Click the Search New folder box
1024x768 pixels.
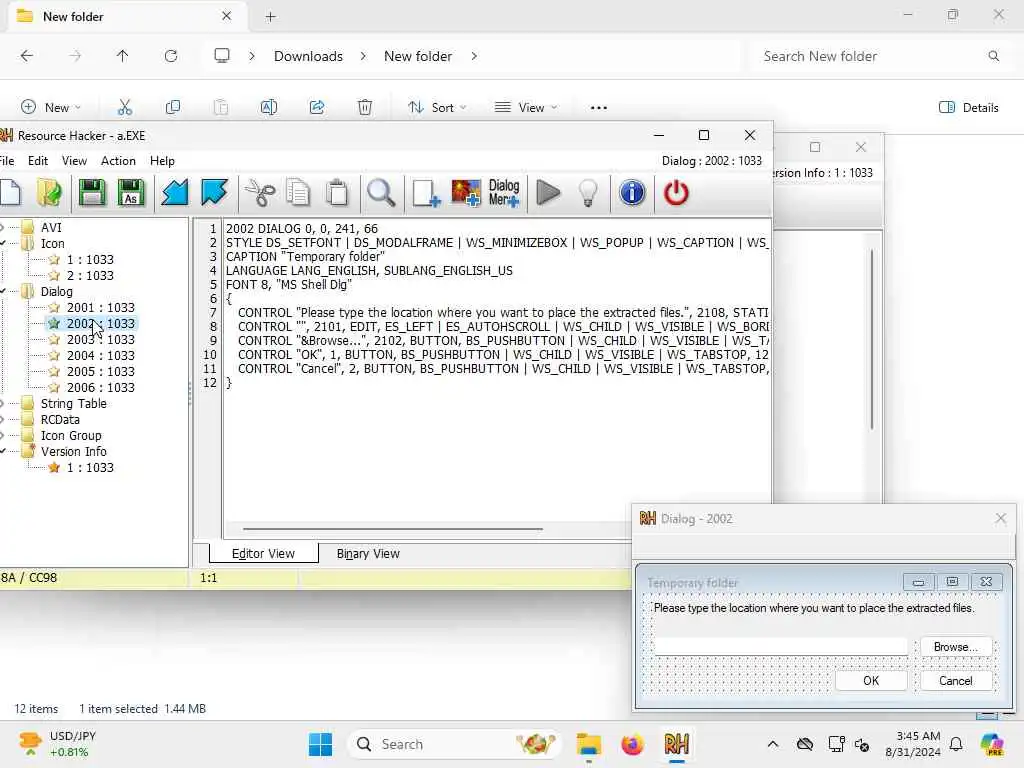[878, 56]
